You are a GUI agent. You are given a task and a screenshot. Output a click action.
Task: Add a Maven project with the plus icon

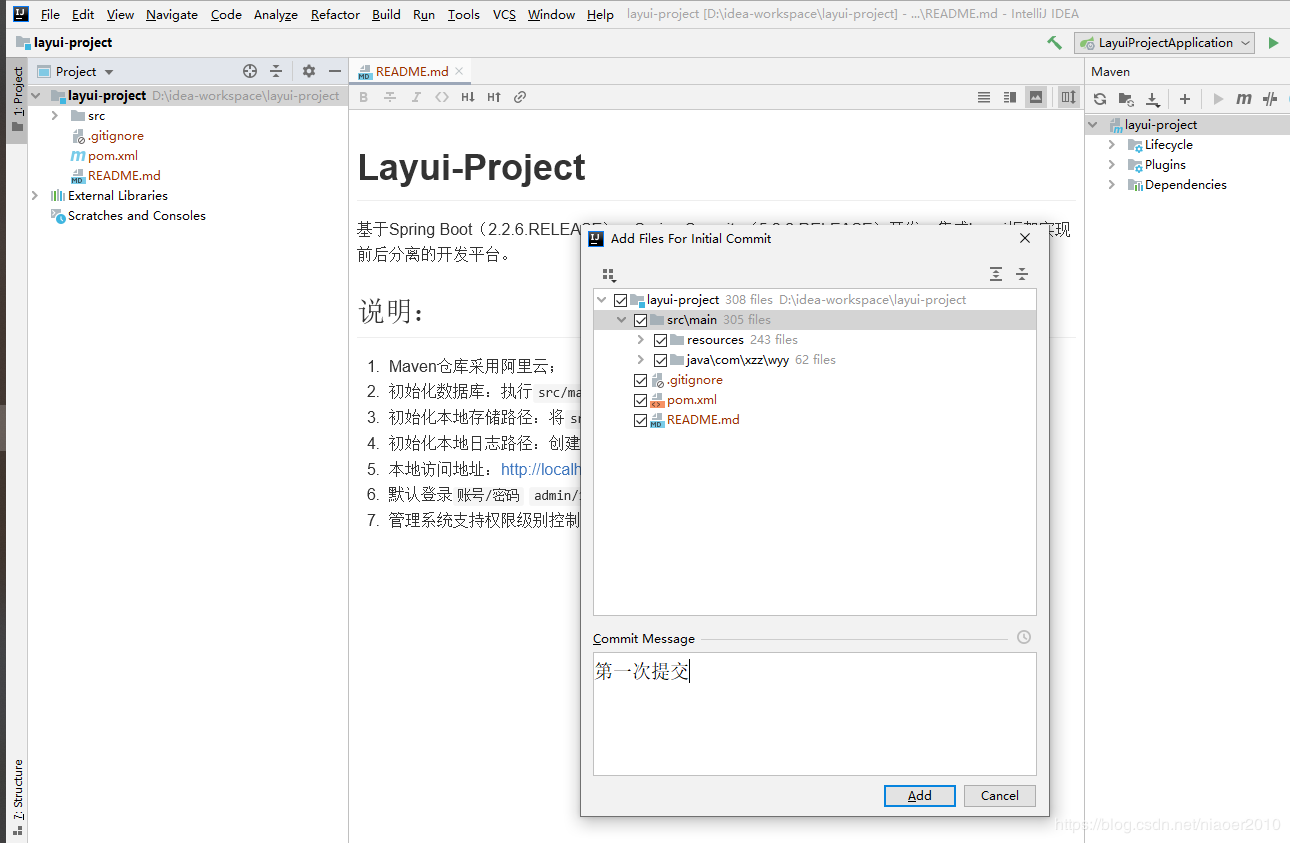1185,99
